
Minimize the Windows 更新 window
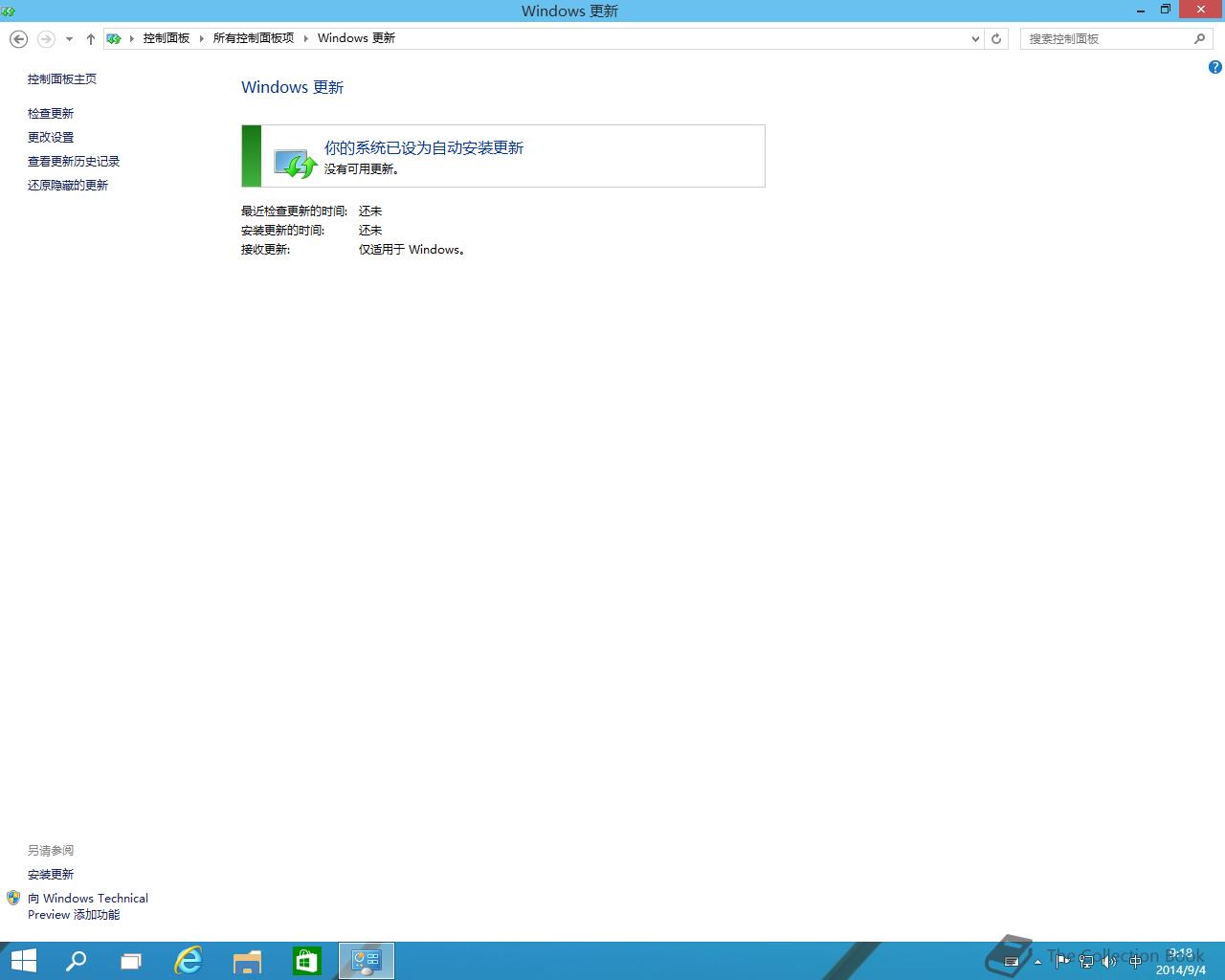[x=1141, y=11]
